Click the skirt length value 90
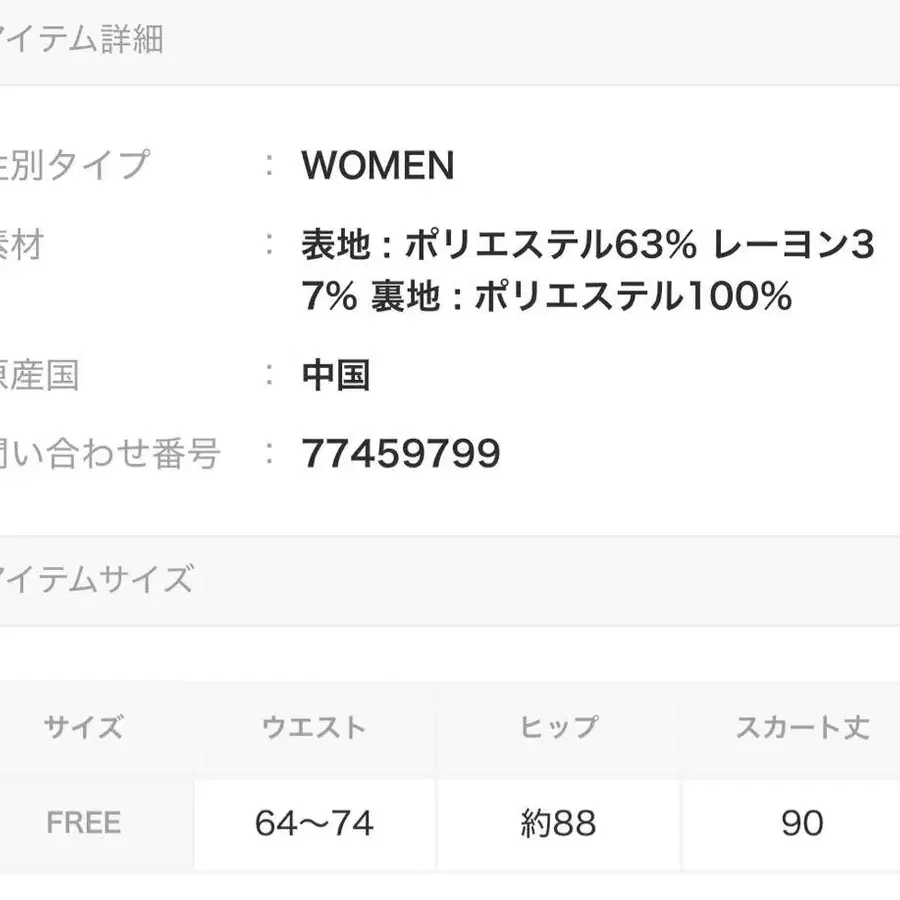 pyautogui.click(x=802, y=823)
